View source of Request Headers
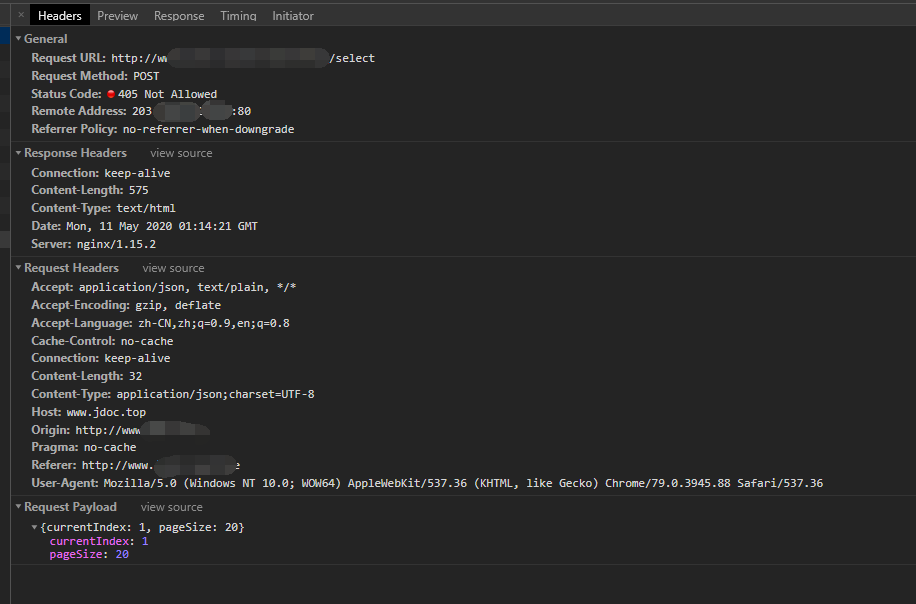This screenshot has width=916, height=604. pyautogui.click(x=174, y=268)
